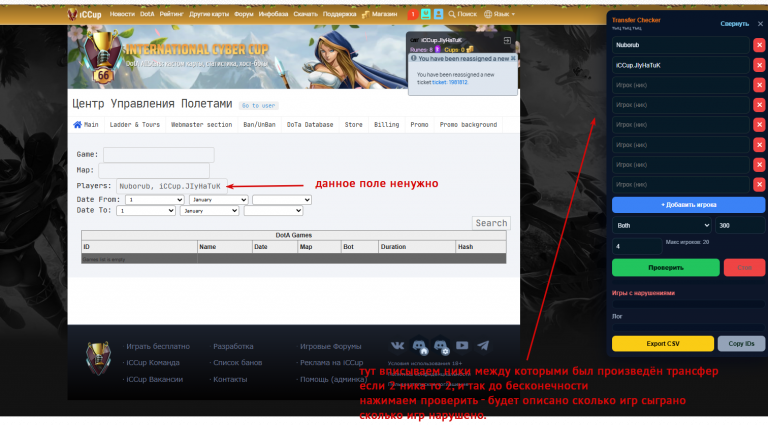Open the Новости menu item
The image size is (768, 426).
pyautogui.click(x=122, y=14)
